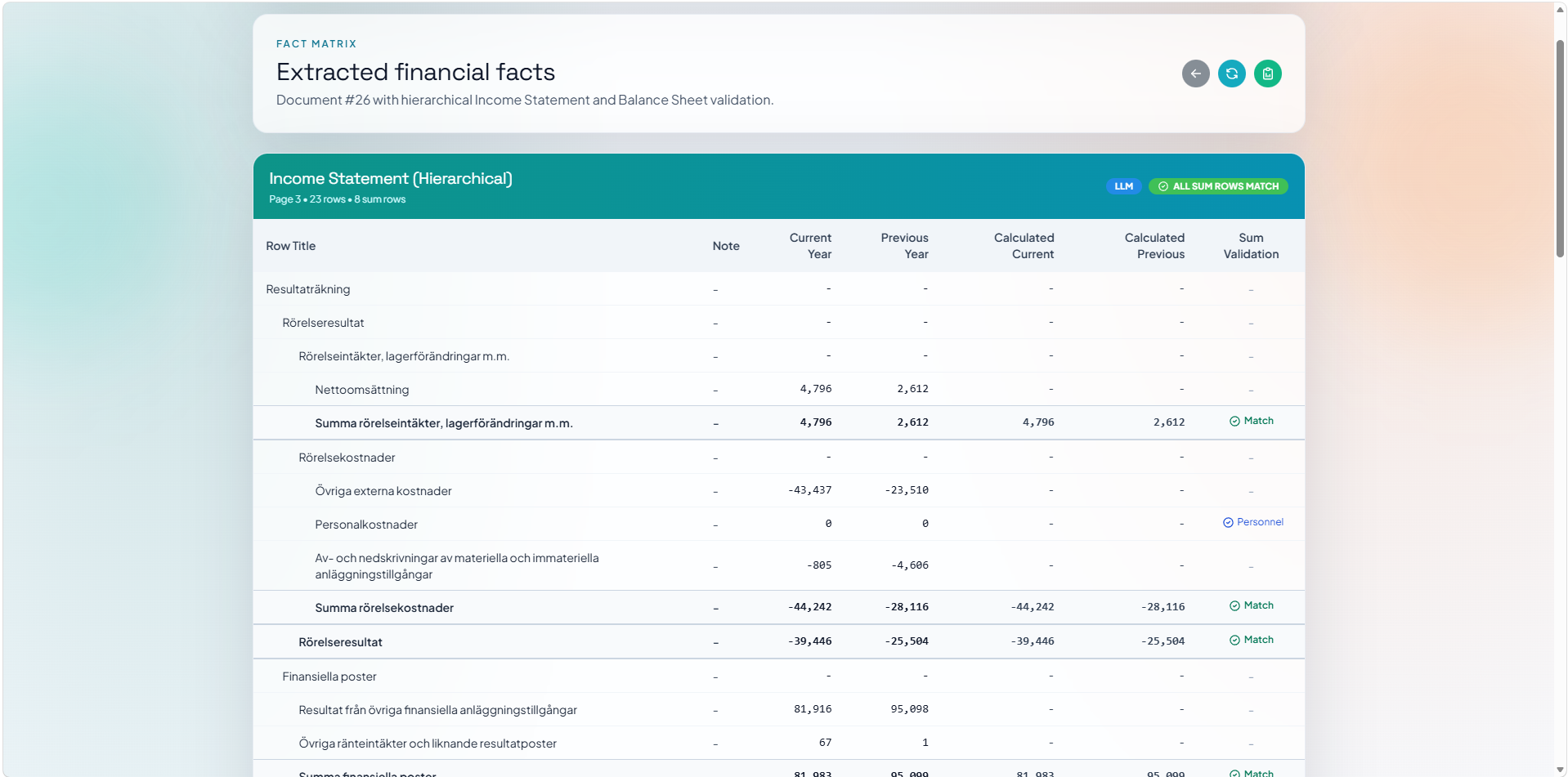Select the Övriga externa kostnader row
This screenshot has width=1568, height=777.
tap(778, 491)
